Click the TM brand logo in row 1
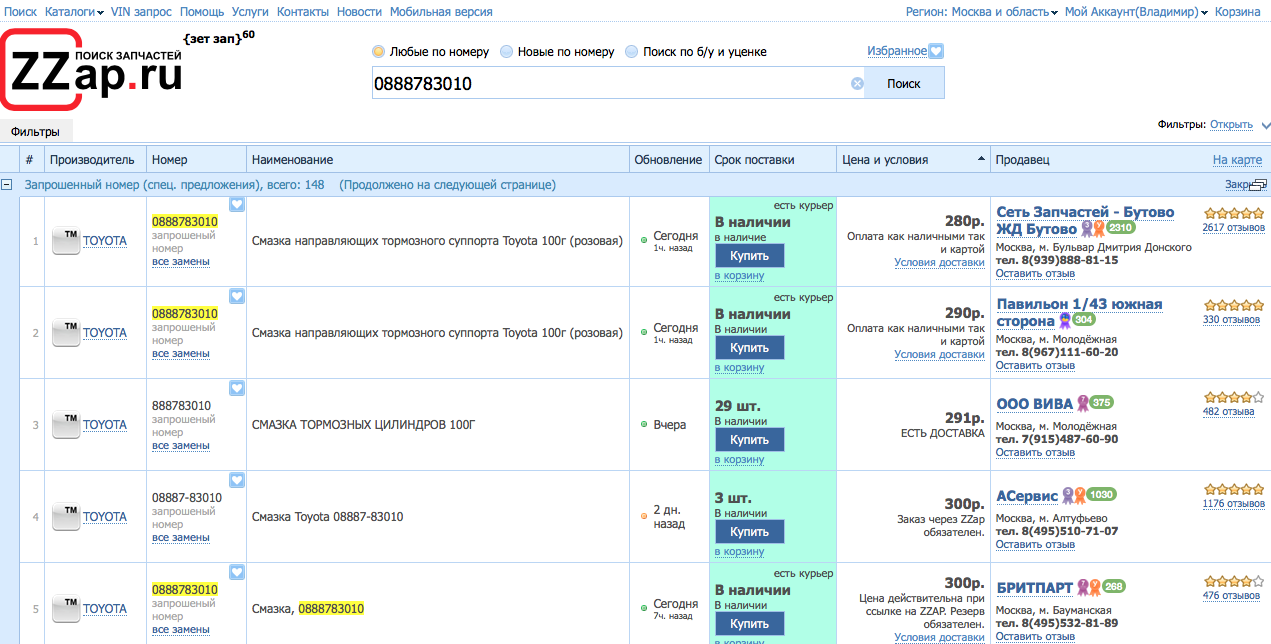Screen dimensions: 1271x644 click(x=66, y=241)
